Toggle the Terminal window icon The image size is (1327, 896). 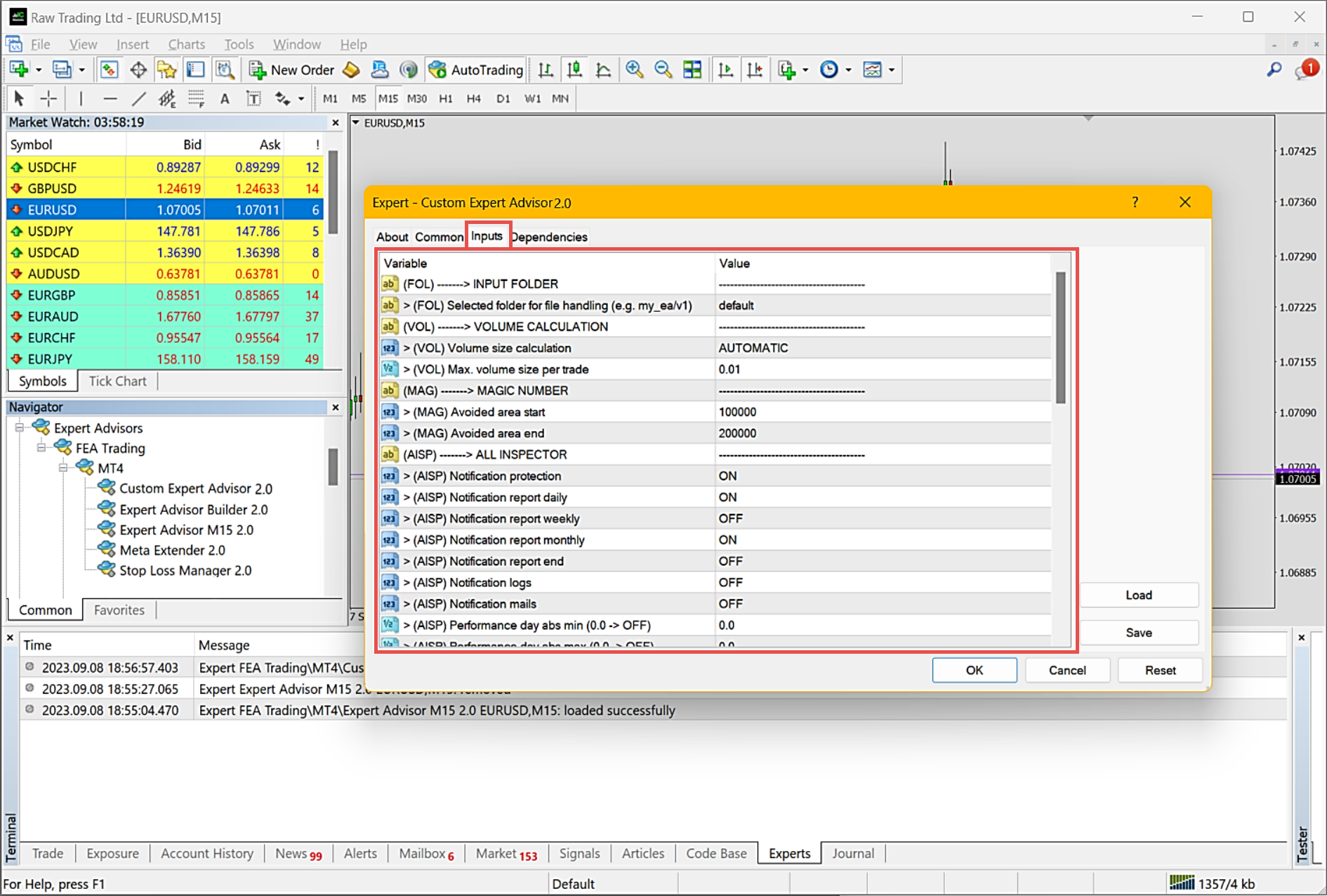tap(195, 70)
